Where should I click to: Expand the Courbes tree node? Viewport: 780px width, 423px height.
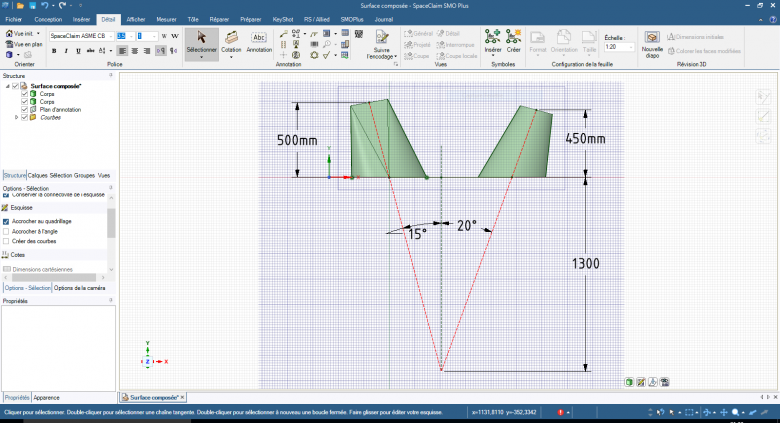(16, 117)
